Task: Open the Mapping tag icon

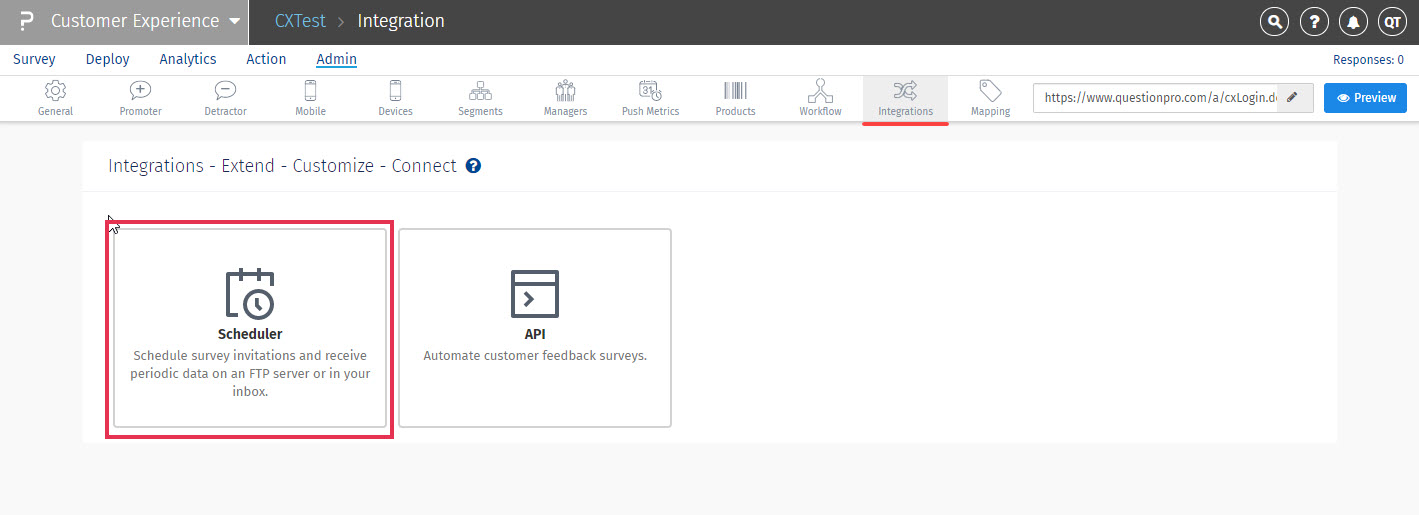Action: [x=990, y=91]
